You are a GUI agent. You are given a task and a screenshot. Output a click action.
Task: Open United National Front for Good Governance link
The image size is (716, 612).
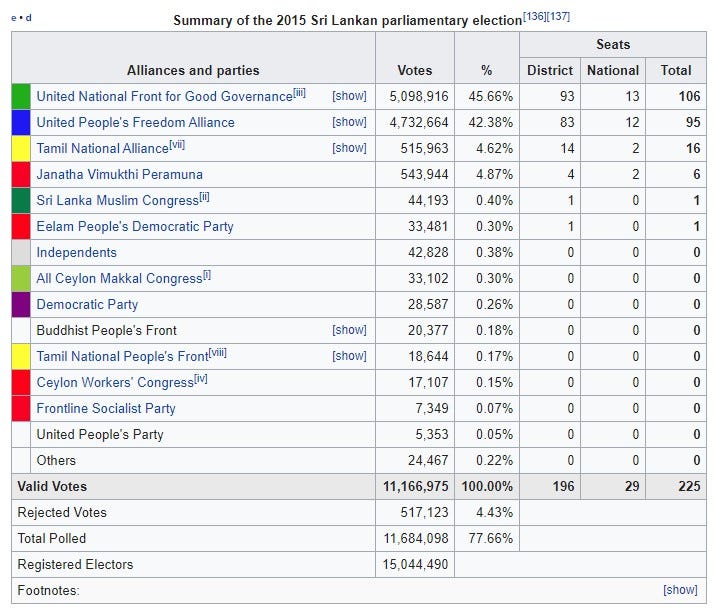[x=164, y=96]
